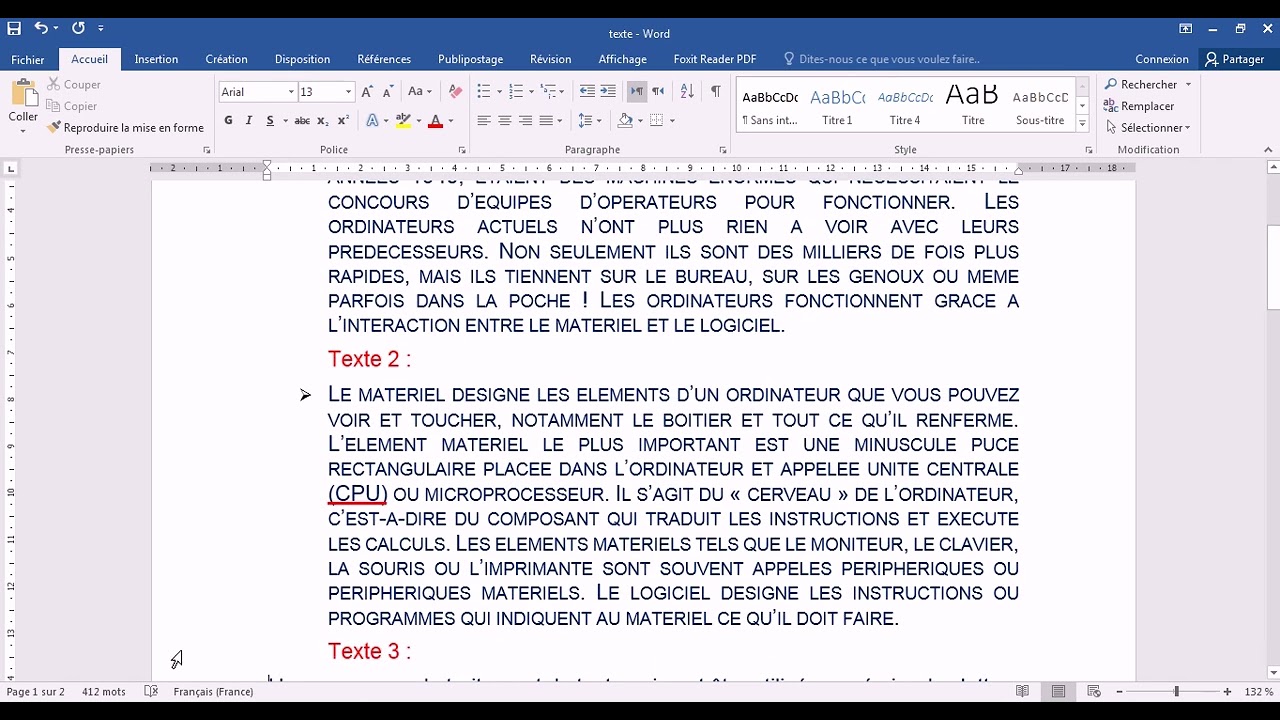Redo the last action in the title bar
Screen dimensions: 1280x720
pos(78,28)
